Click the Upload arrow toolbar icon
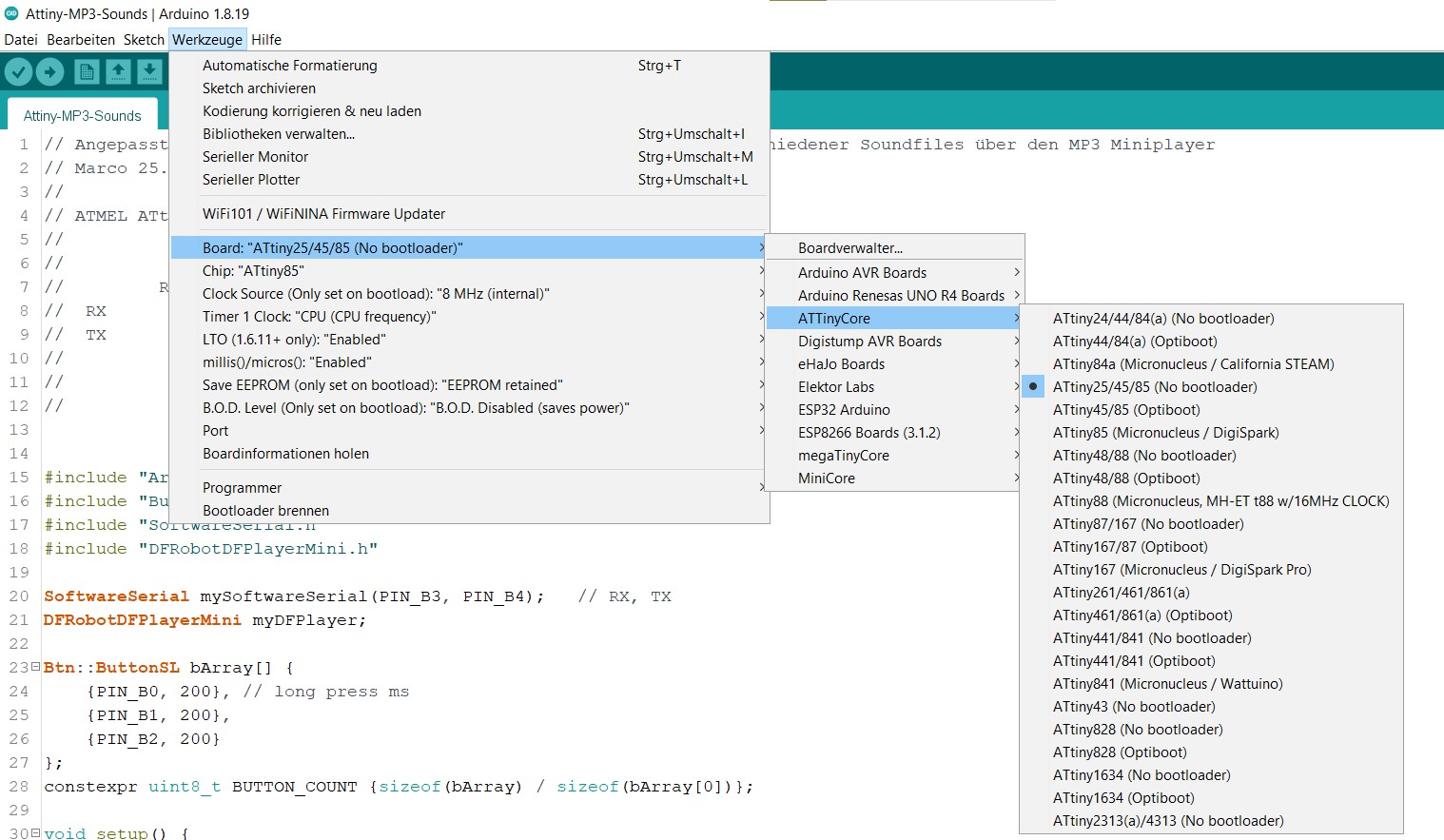This screenshot has height=840, width=1444. tap(50, 71)
